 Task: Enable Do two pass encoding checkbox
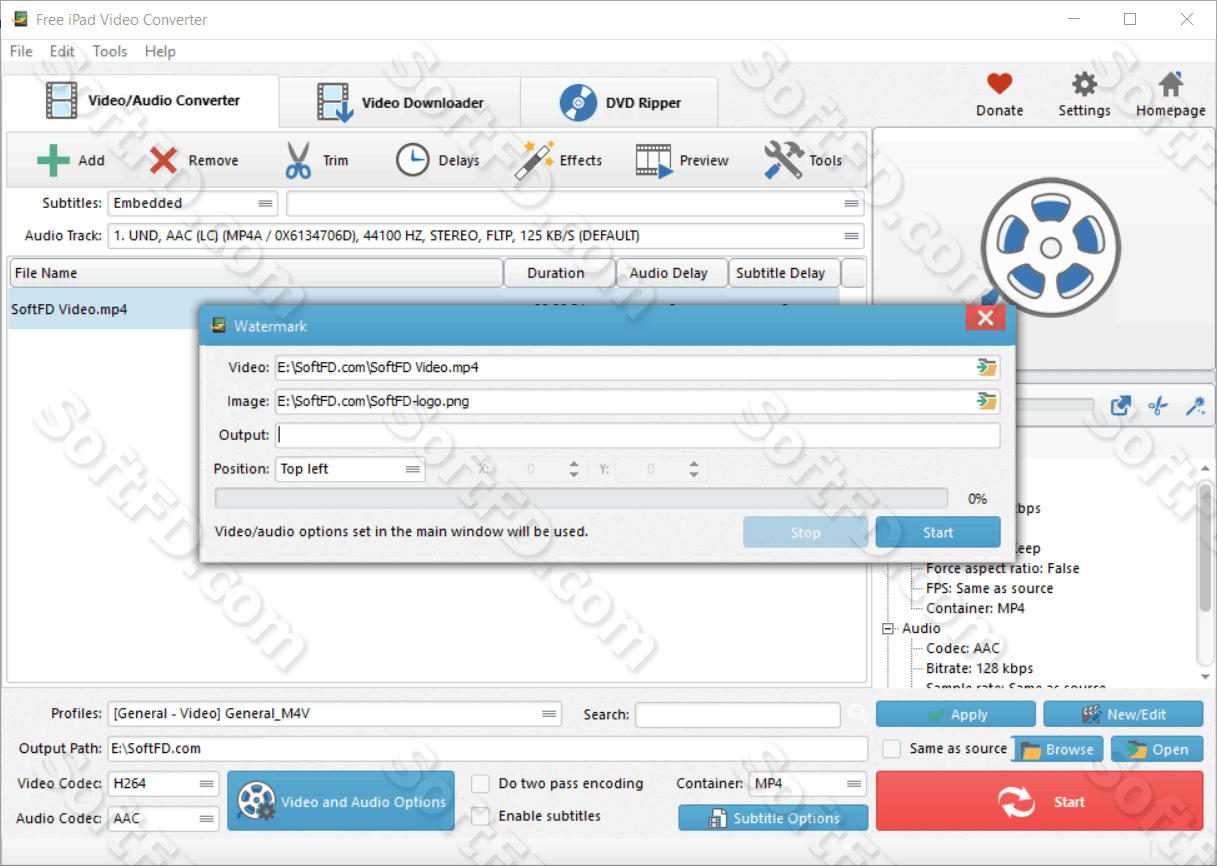[481, 783]
